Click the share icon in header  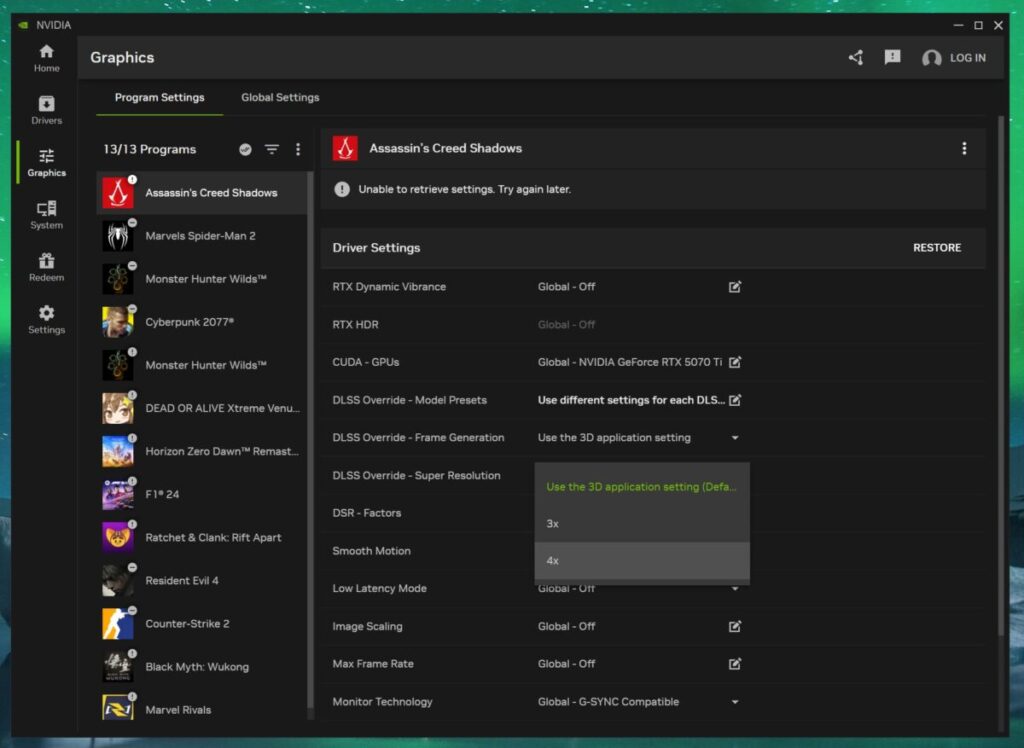pos(856,57)
